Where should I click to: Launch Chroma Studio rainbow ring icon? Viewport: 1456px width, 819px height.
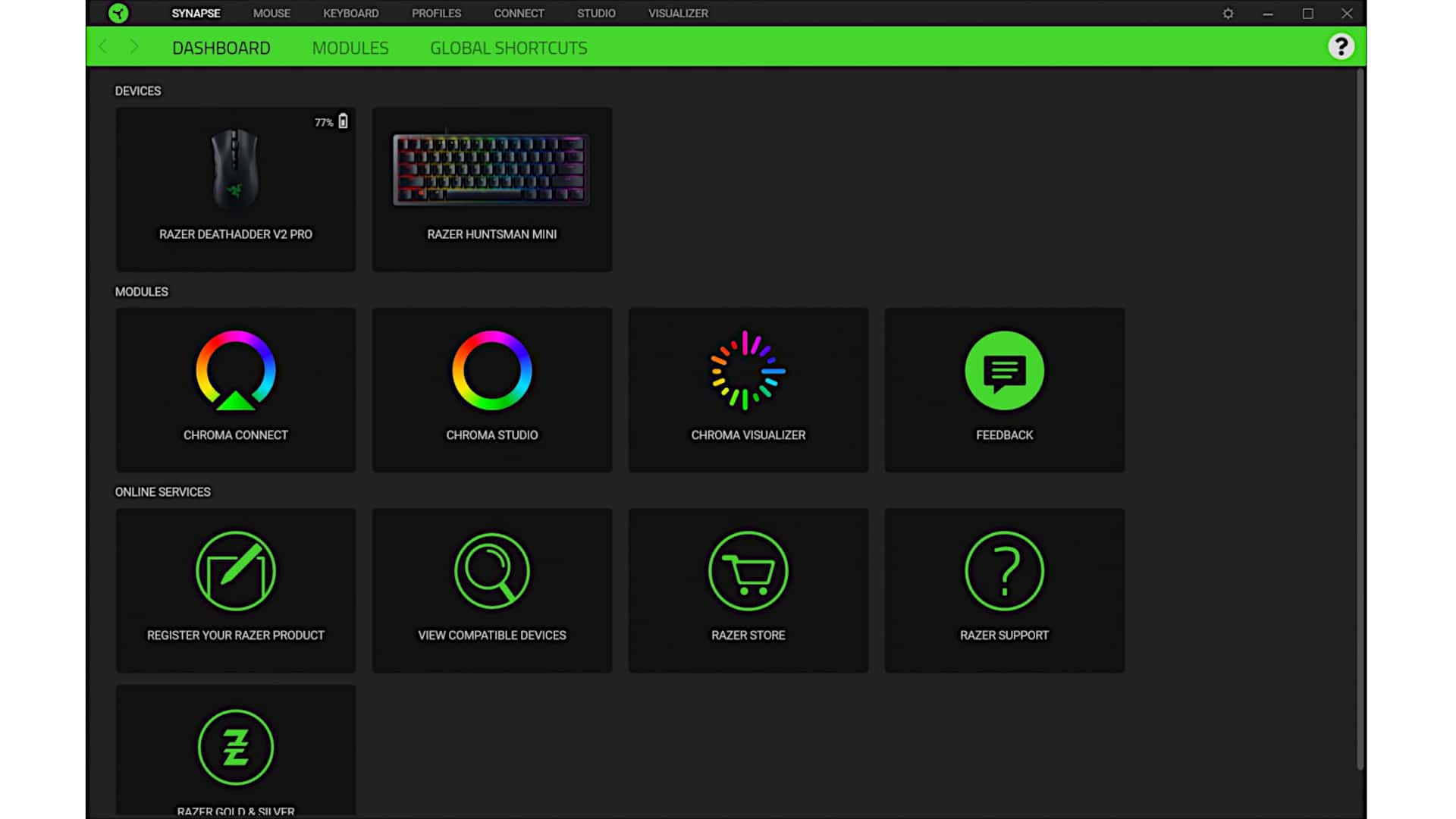491,370
